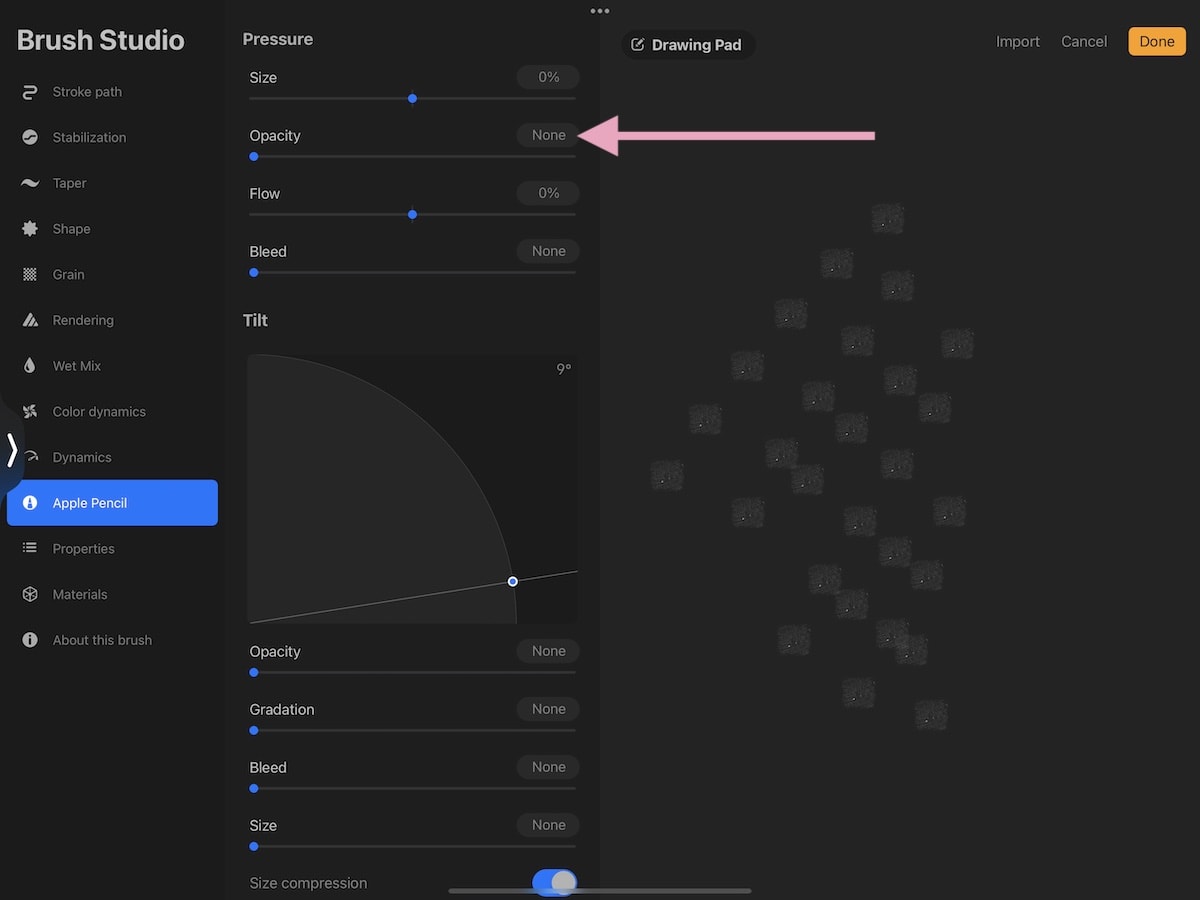Click the Pressure Opacity slider handle
This screenshot has width=1200, height=900.
[x=254, y=157]
